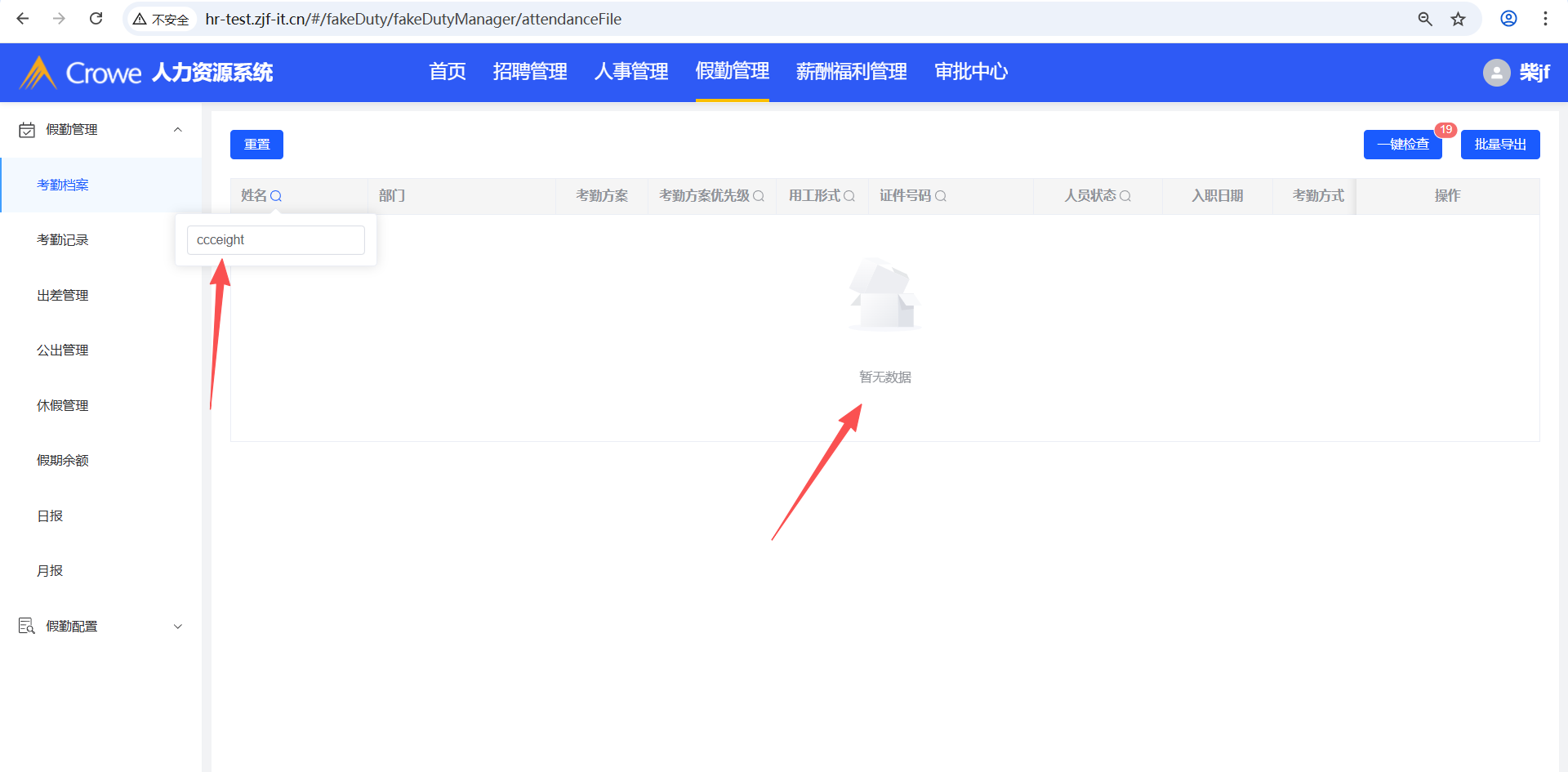Click the 考勤方式 column header
1568x772 pixels.
pyautogui.click(x=1318, y=196)
